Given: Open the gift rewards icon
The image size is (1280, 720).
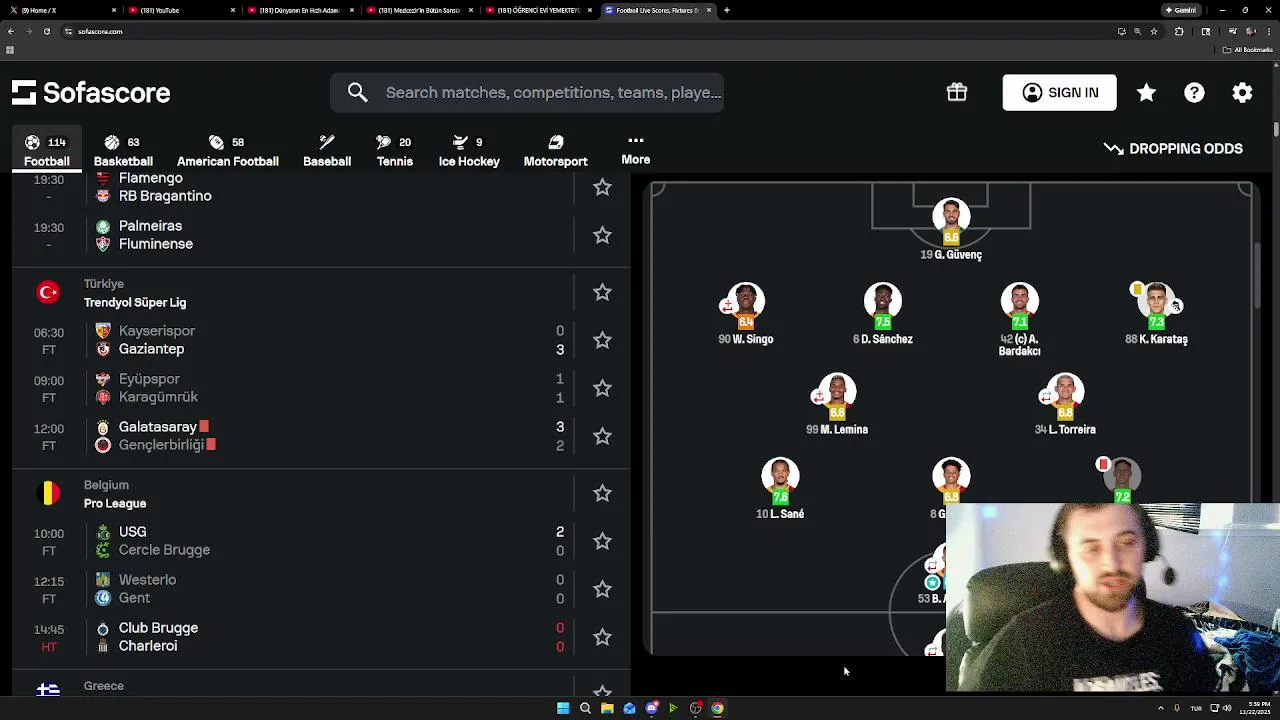Looking at the screenshot, I should click(957, 92).
